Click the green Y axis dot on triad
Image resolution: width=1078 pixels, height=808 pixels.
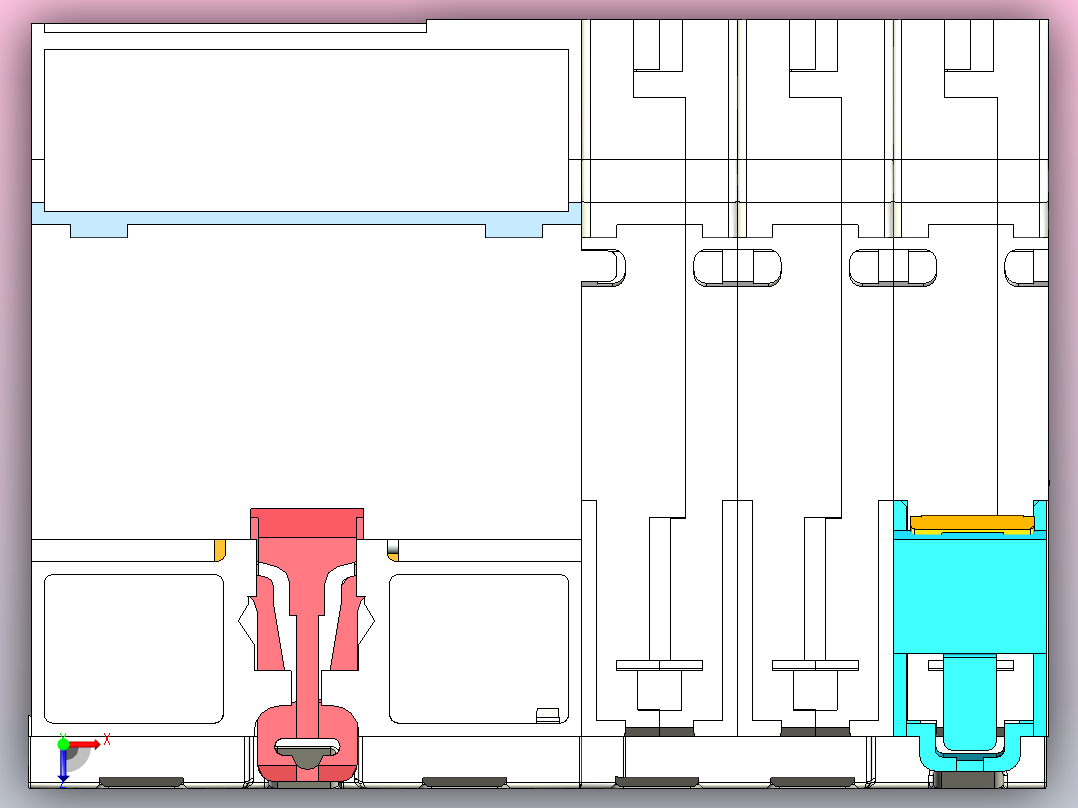(63, 744)
